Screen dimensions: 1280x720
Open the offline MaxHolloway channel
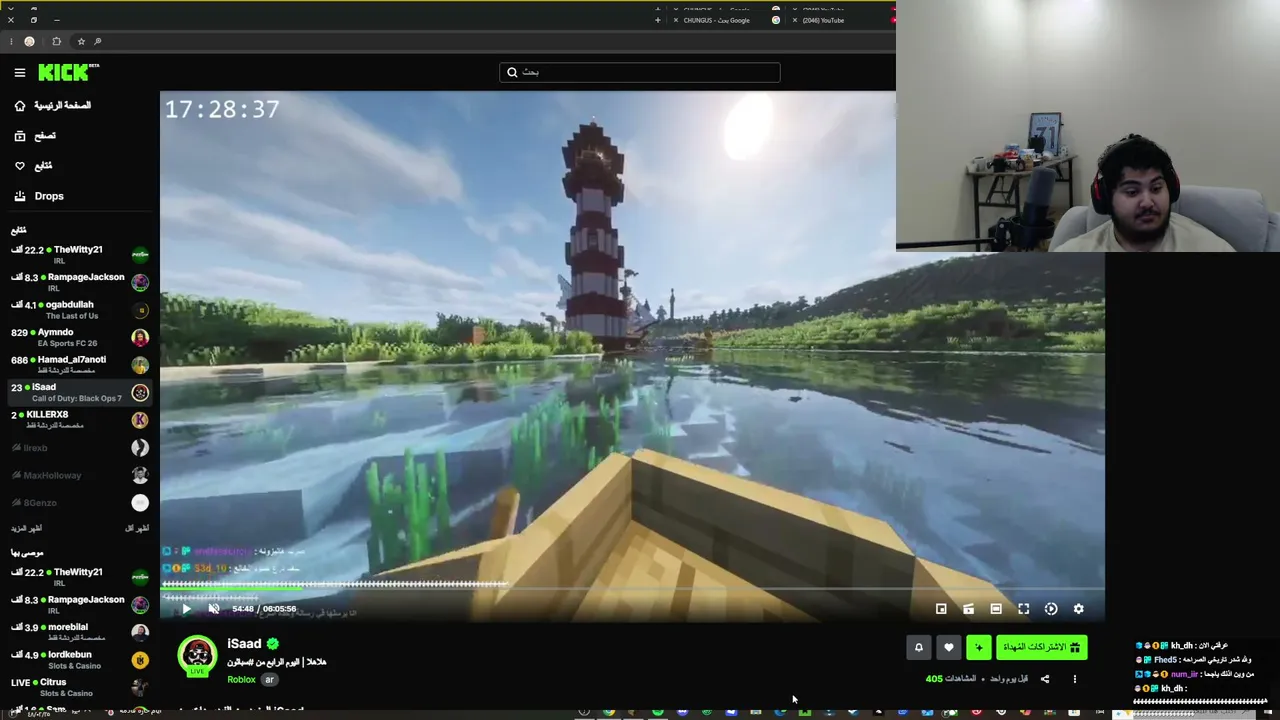tap(78, 475)
